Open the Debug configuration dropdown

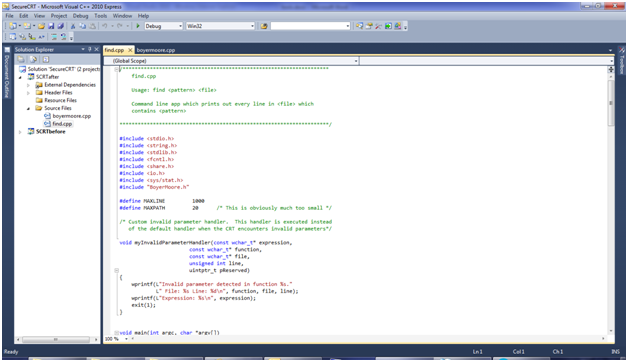click(x=181, y=26)
